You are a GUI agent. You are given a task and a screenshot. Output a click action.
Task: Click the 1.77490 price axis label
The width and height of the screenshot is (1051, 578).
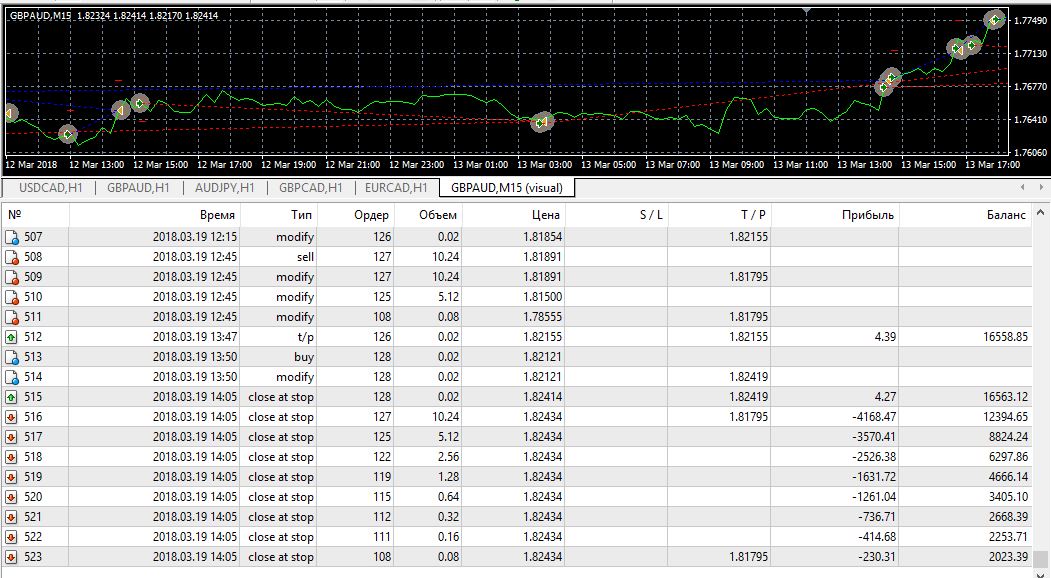[1031, 21]
